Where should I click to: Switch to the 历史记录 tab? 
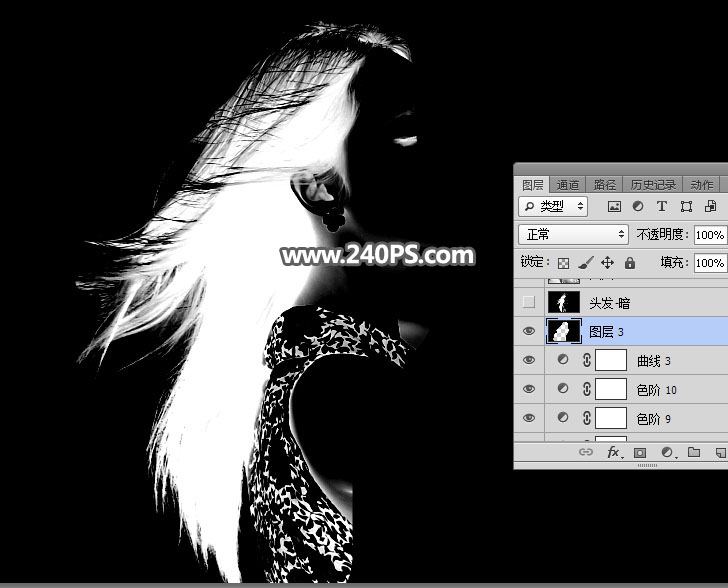tap(653, 185)
